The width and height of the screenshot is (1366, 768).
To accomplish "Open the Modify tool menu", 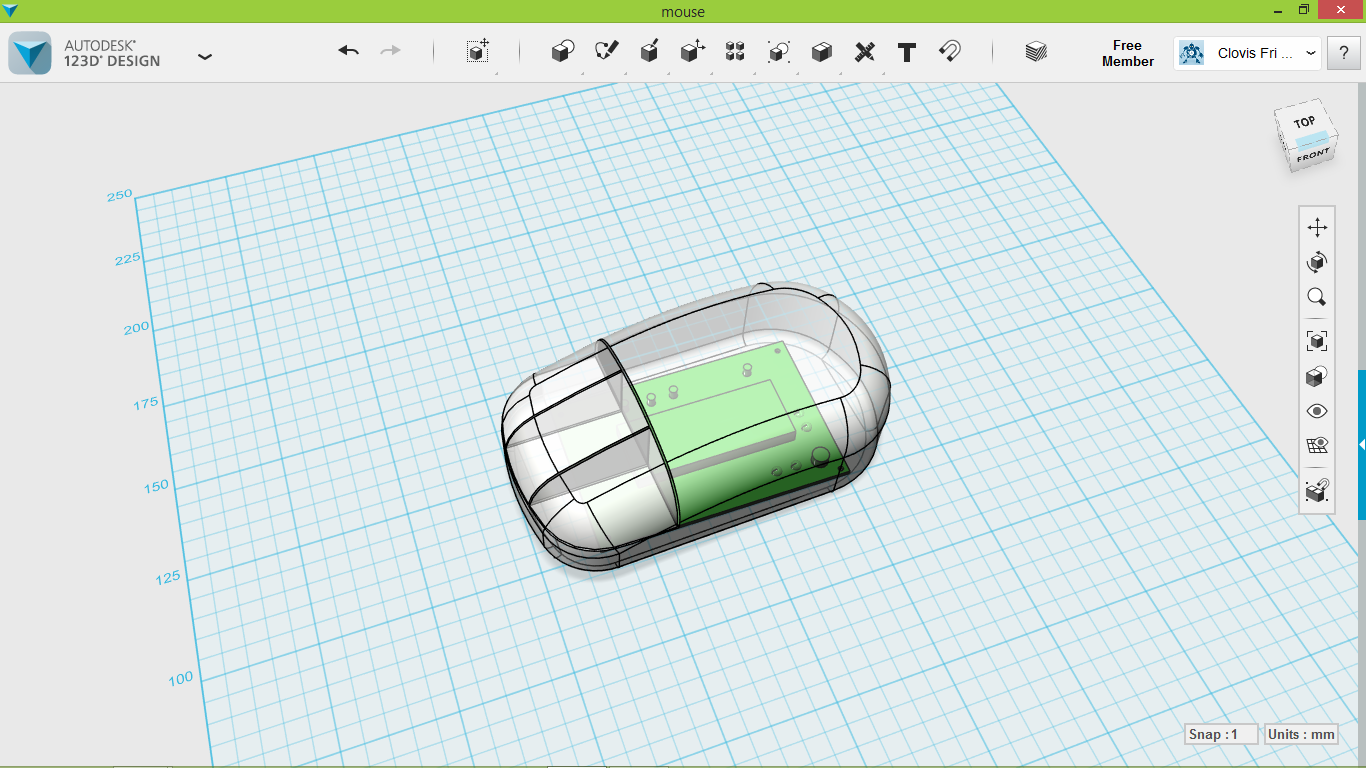I will point(693,51).
